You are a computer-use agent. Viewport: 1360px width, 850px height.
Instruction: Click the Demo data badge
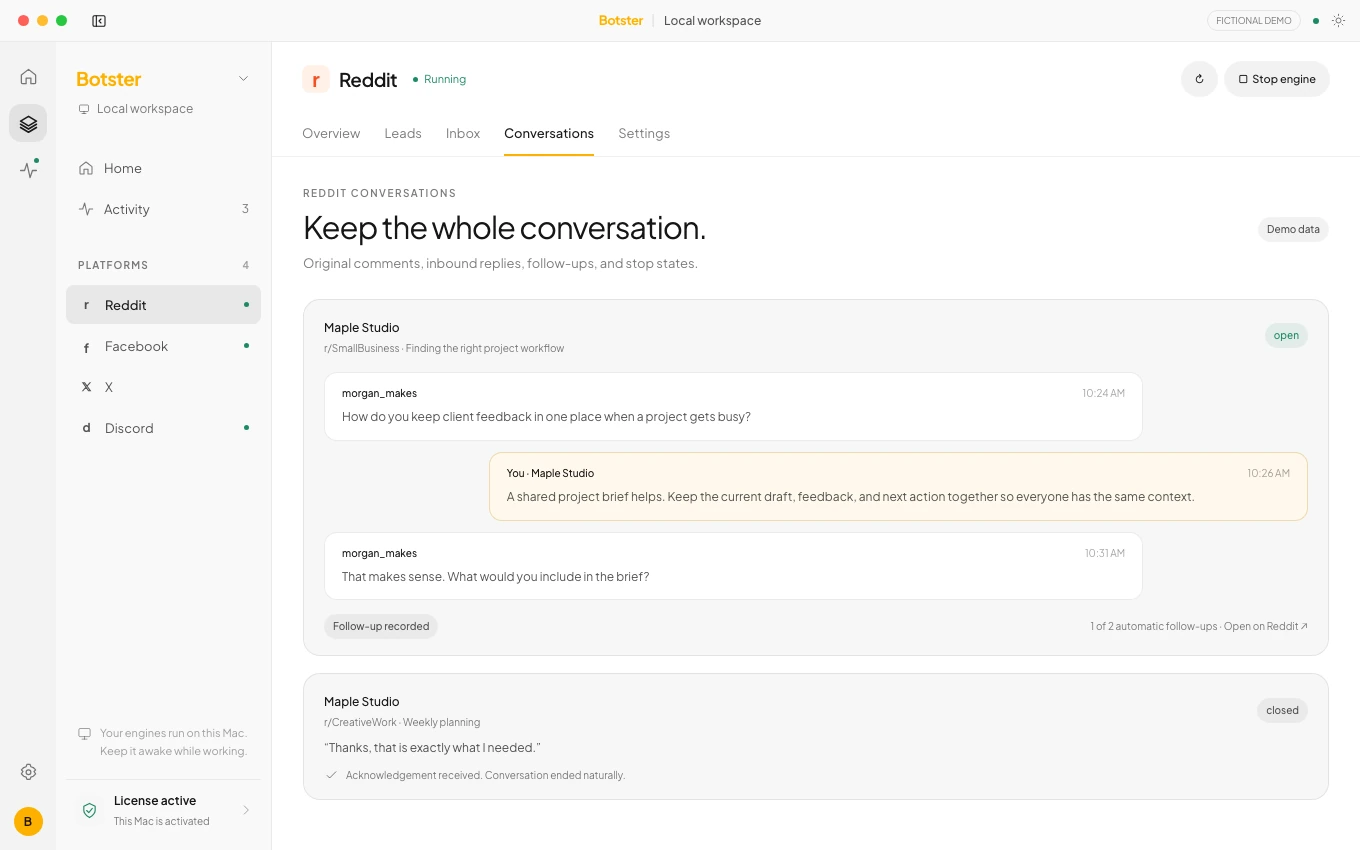click(1293, 229)
